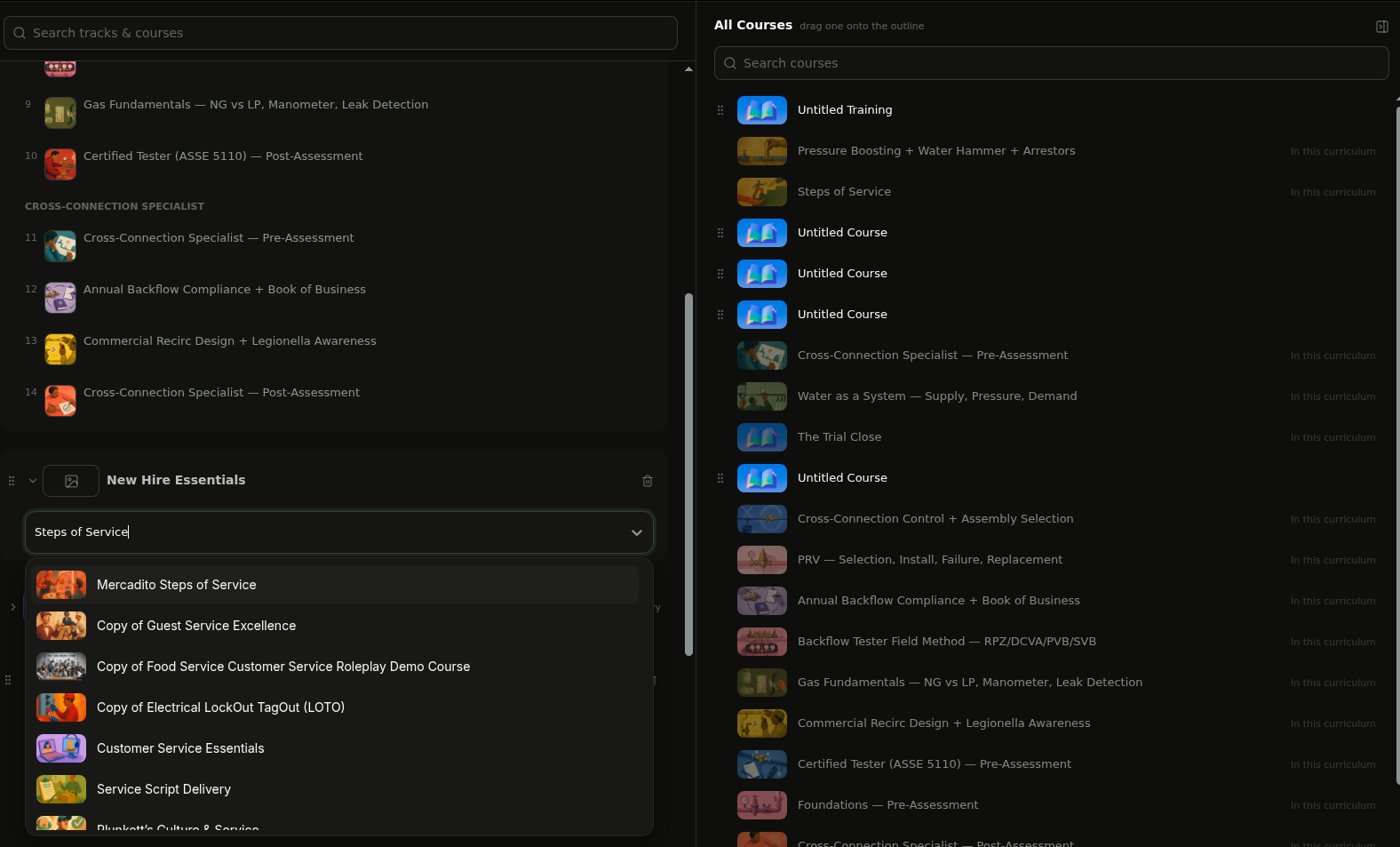The image size is (1400, 847).
Task: Select Mercadito Steps of Service option
Action: (336, 585)
